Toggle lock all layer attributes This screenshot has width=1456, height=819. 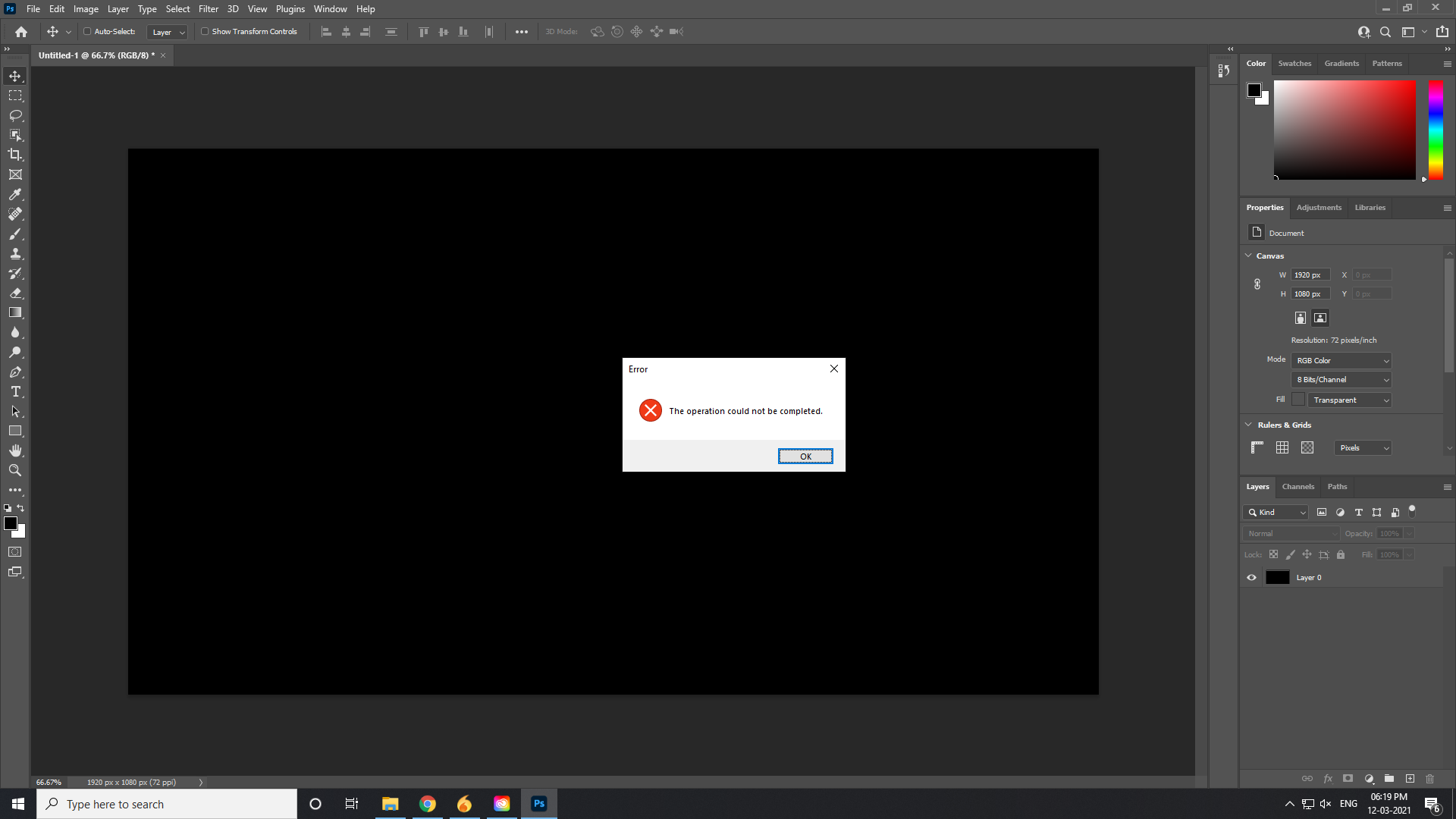1341,555
